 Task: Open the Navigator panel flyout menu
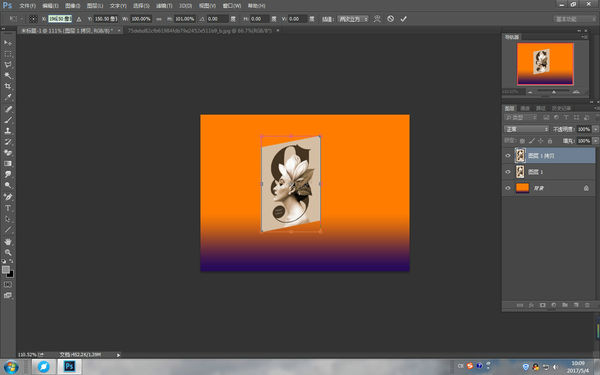point(584,37)
